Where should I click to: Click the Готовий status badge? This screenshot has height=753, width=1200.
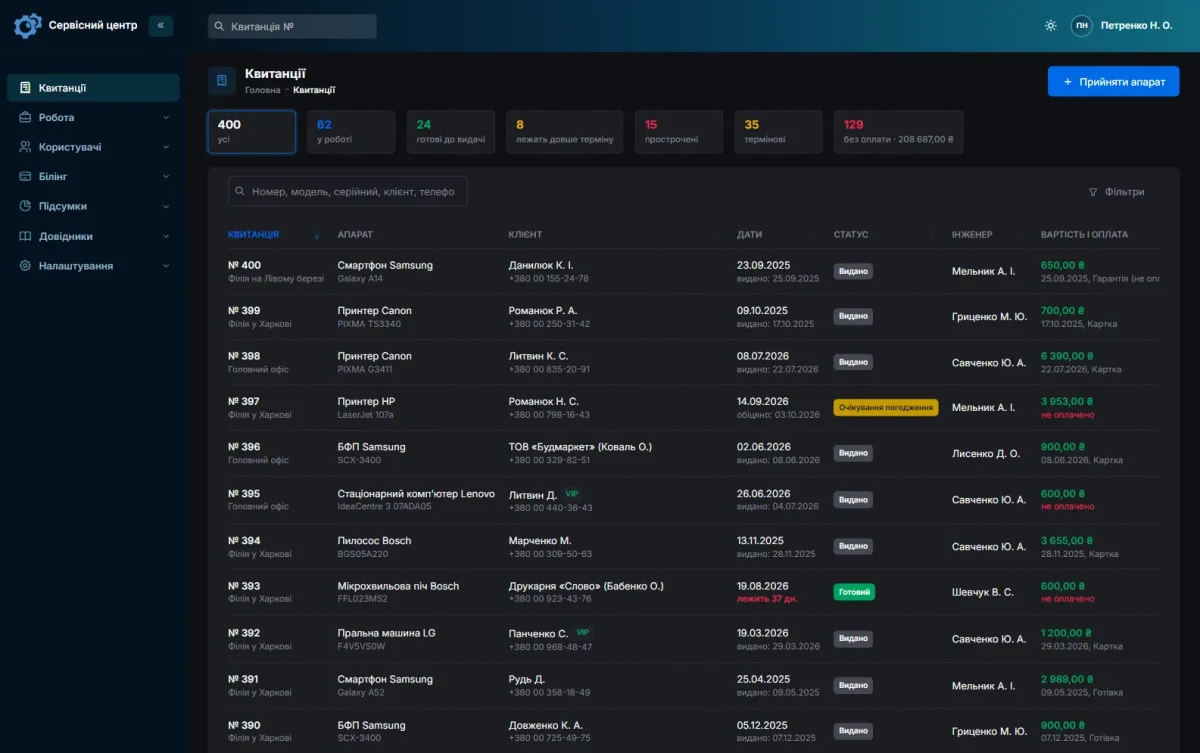(x=854, y=592)
